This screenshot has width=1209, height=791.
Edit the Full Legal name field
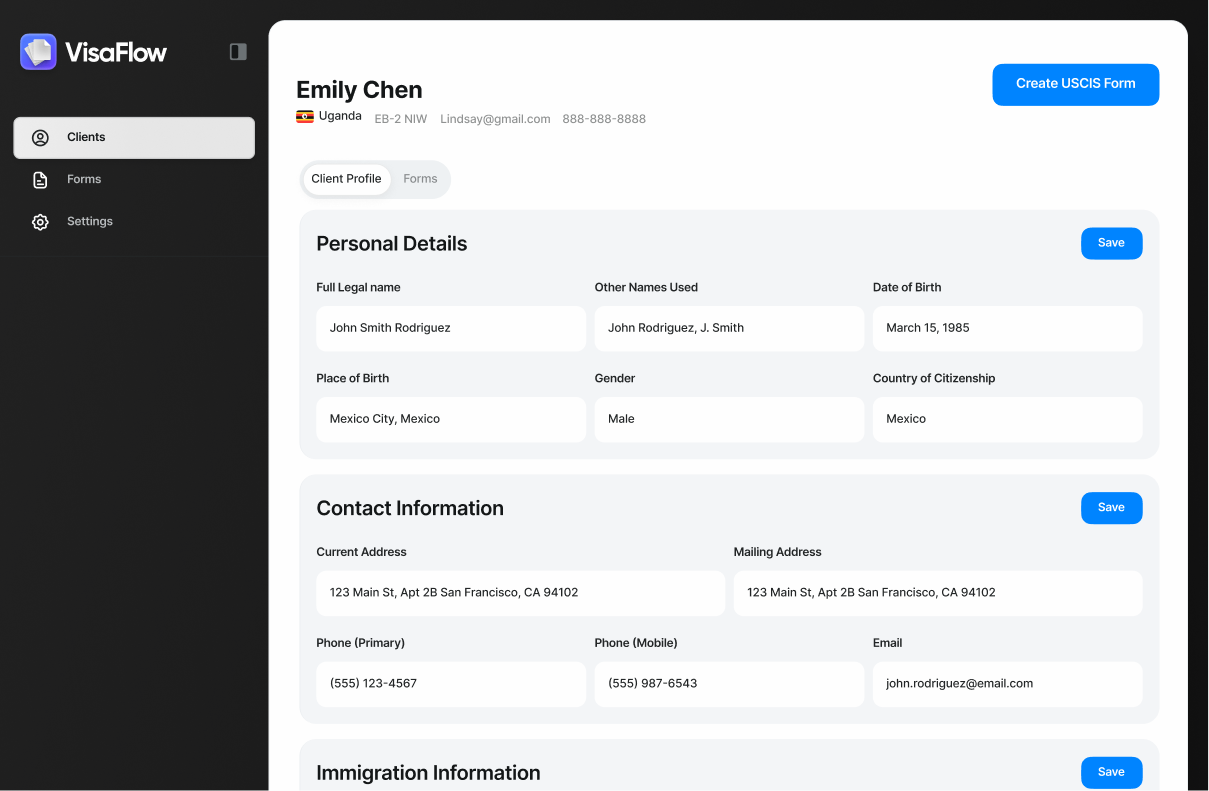point(450,328)
